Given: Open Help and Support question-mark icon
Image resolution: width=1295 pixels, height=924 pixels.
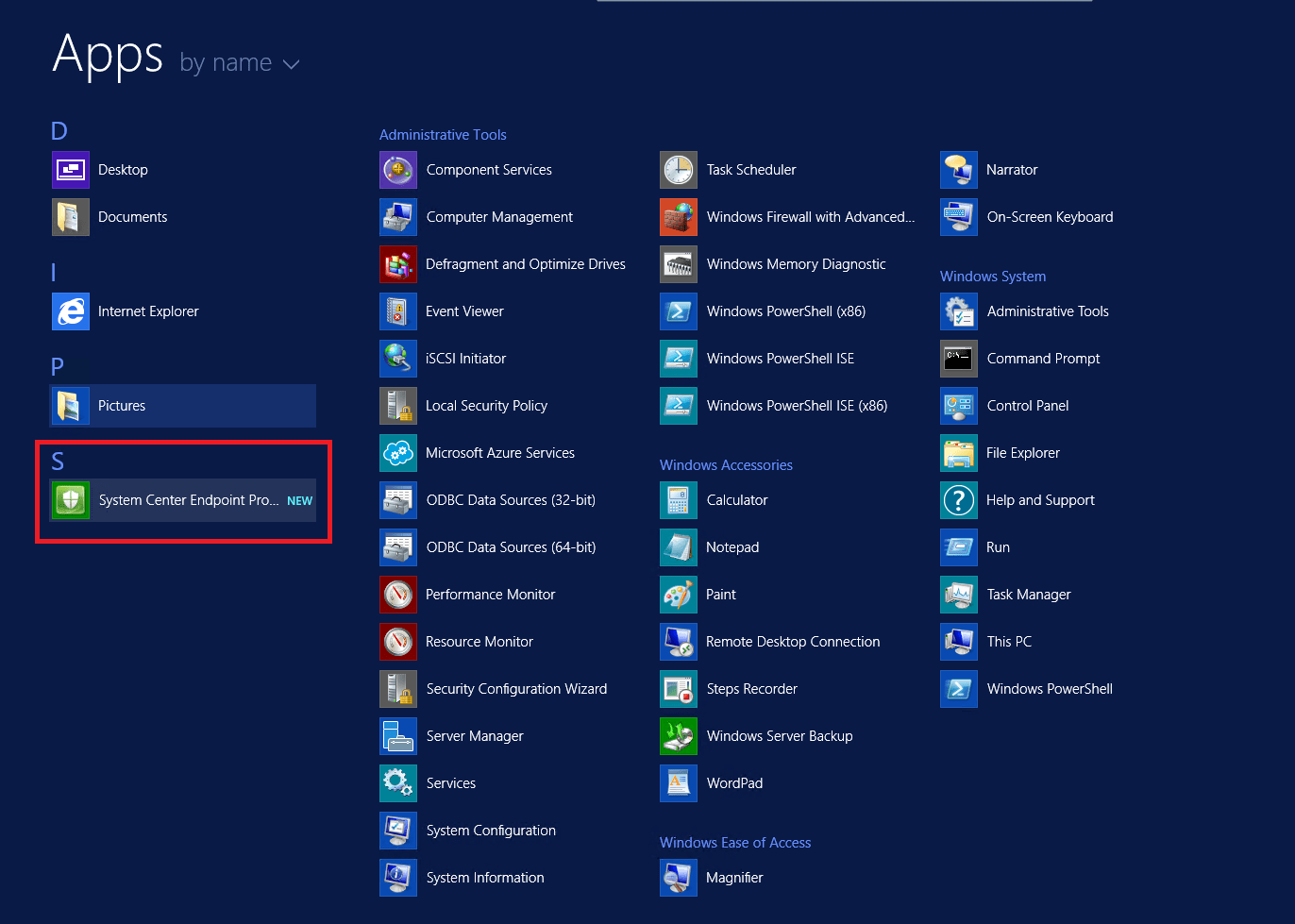Looking at the screenshot, I should (959, 500).
